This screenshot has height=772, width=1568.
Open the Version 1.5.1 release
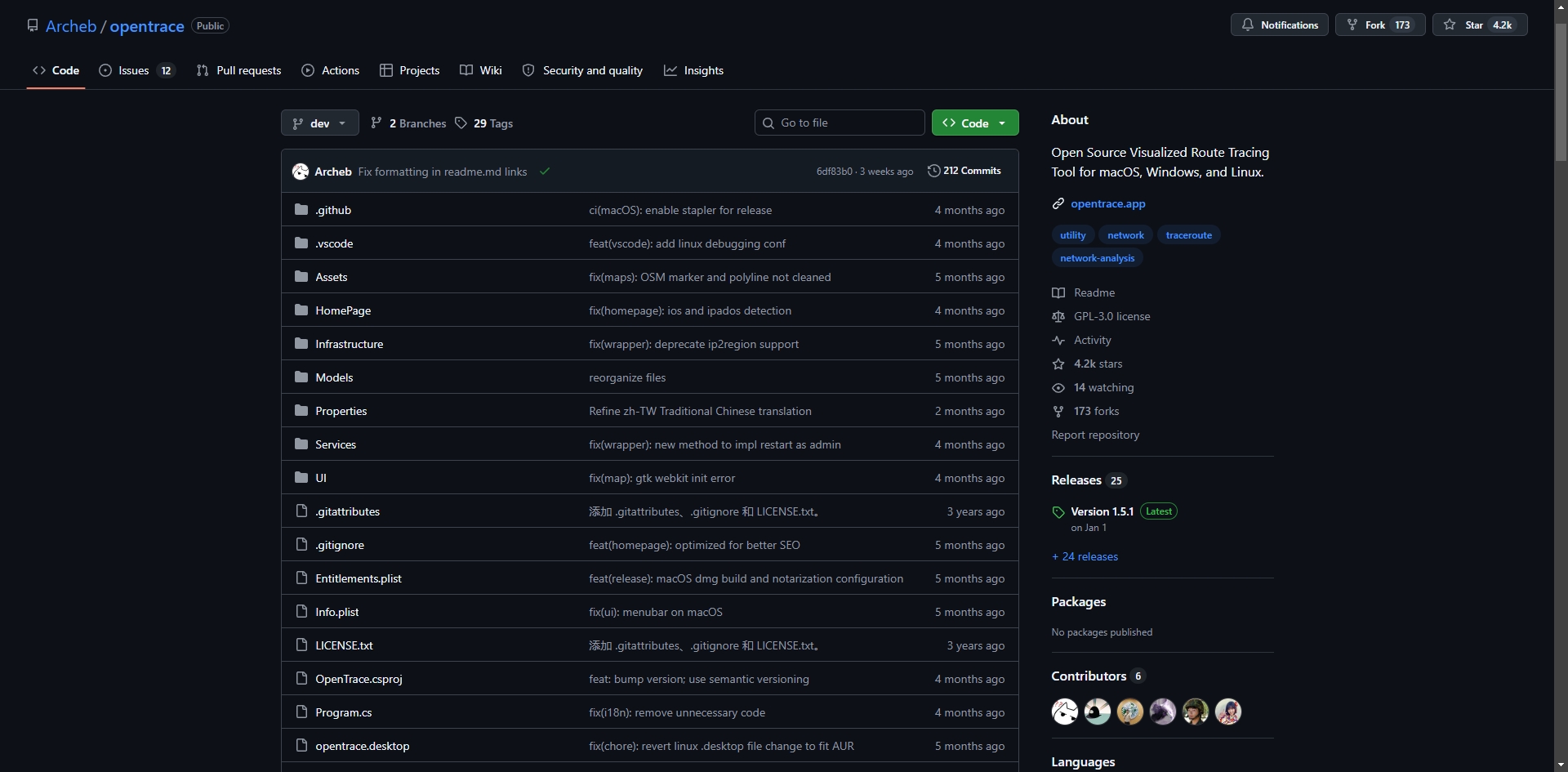coord(1102,511)
